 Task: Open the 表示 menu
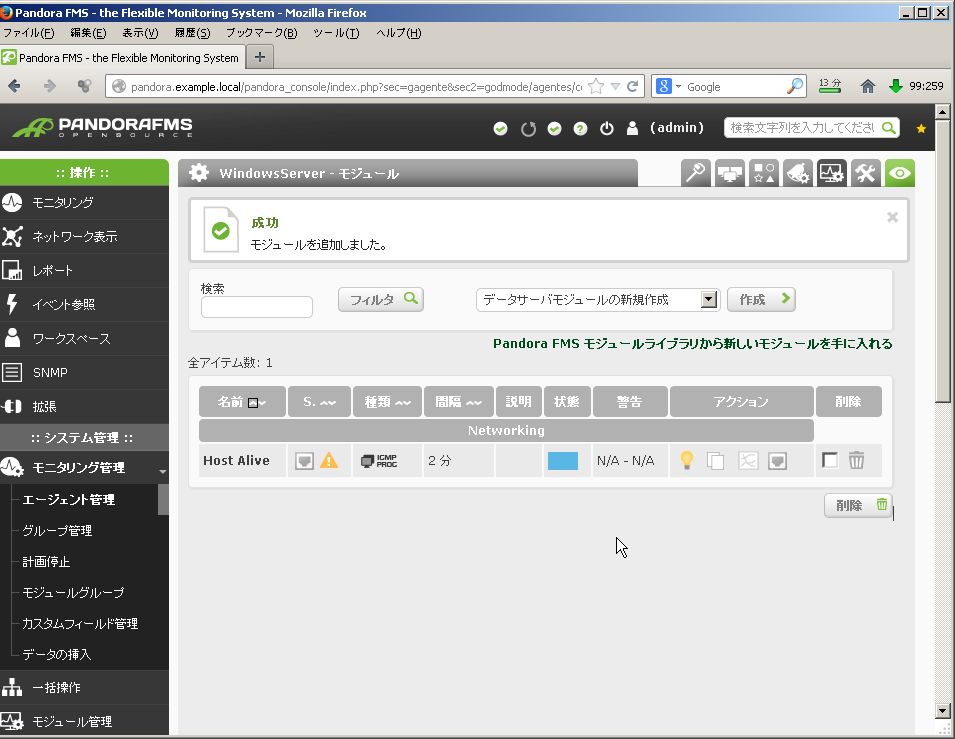140,33
